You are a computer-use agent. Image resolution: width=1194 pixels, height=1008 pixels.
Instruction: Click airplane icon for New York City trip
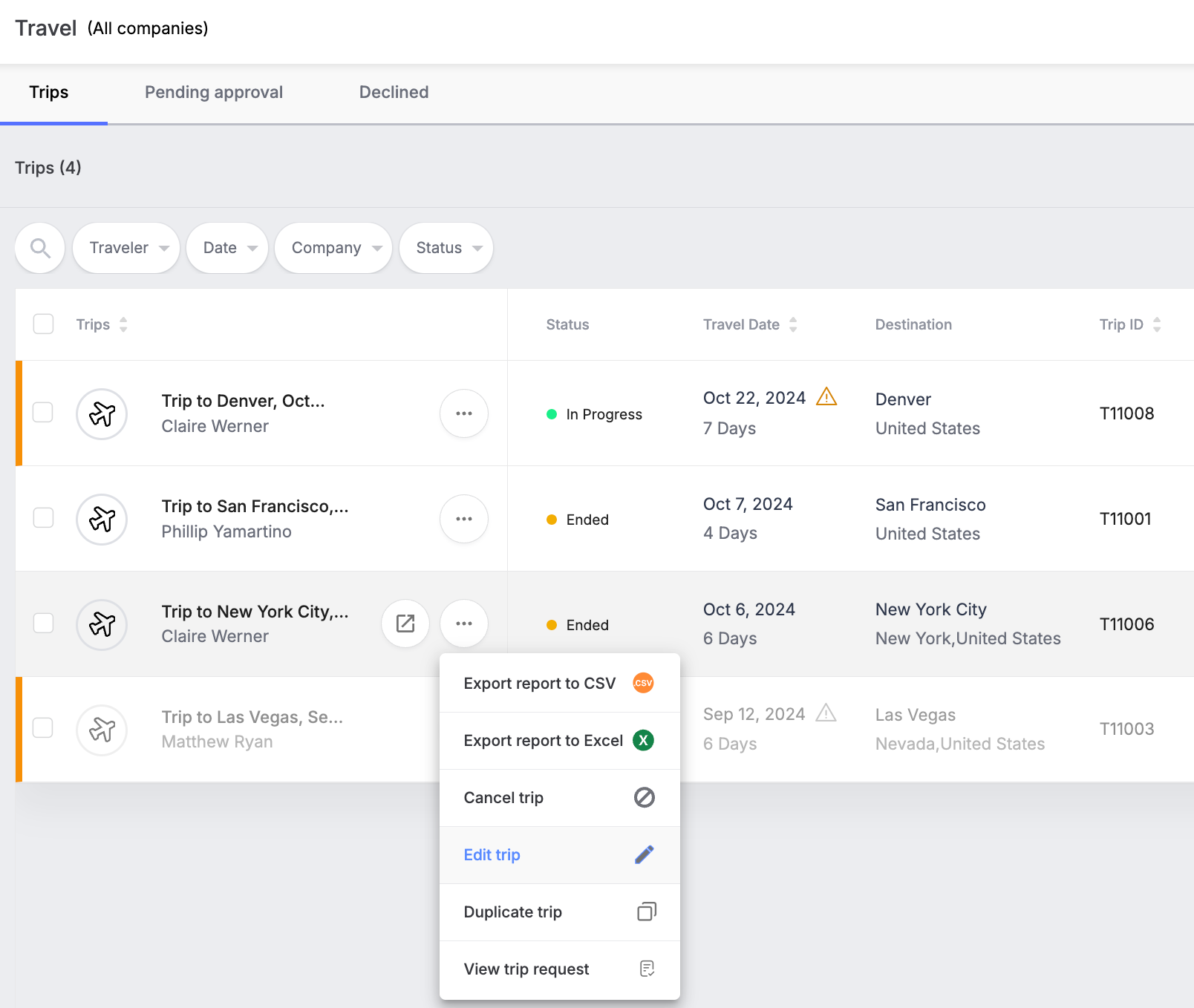click(x=102, y=625)
